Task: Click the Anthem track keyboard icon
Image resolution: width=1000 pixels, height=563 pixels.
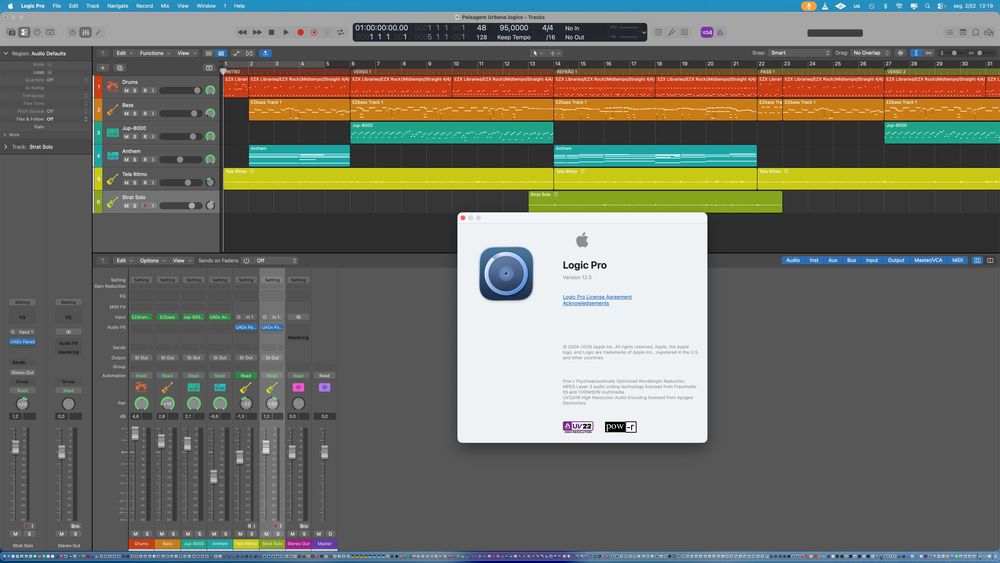Action: click(x=112, y=156)
